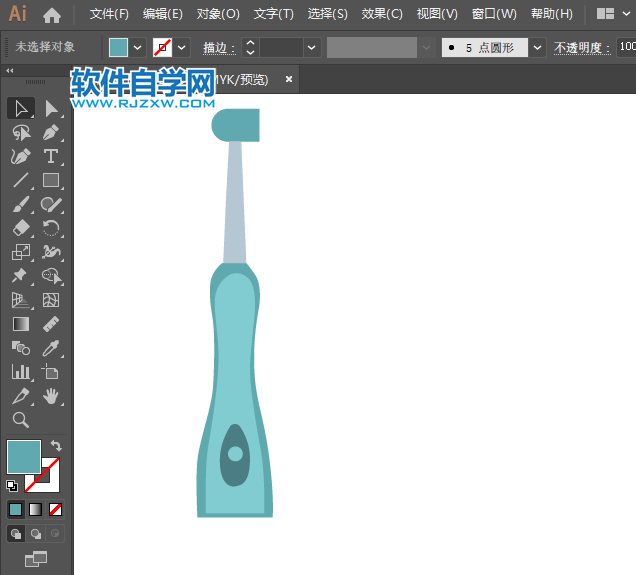The image size is (636, 575).
Task: Select the Gradient tool
Action: tap(20, 324)
